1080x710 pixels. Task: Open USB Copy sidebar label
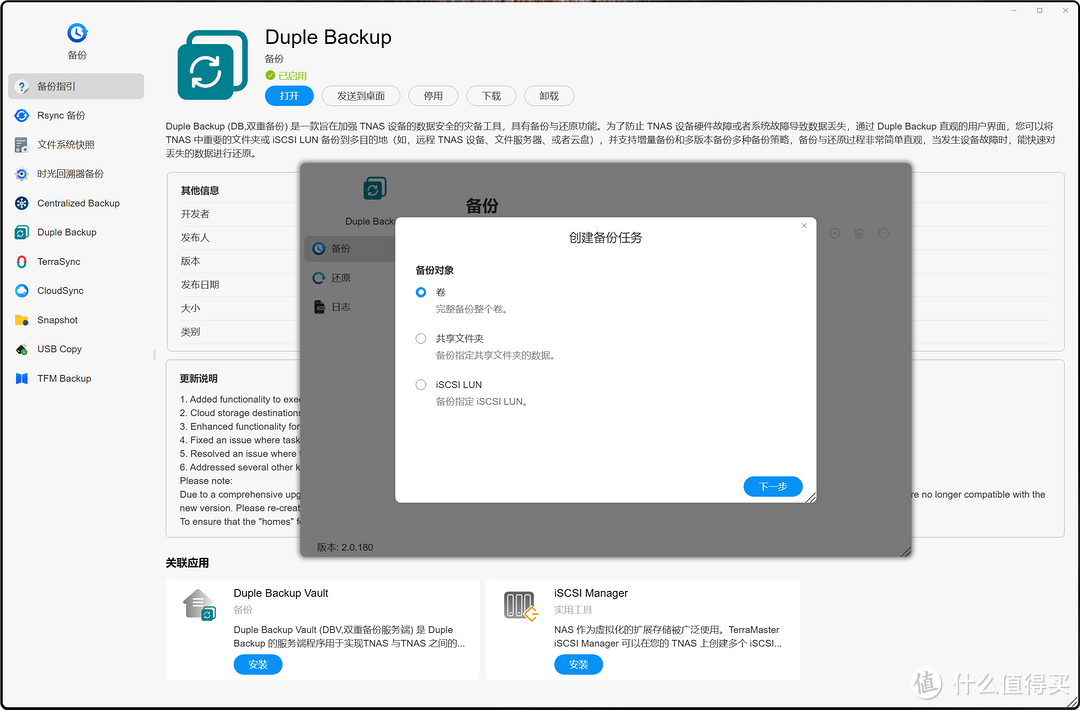(59, 349)
